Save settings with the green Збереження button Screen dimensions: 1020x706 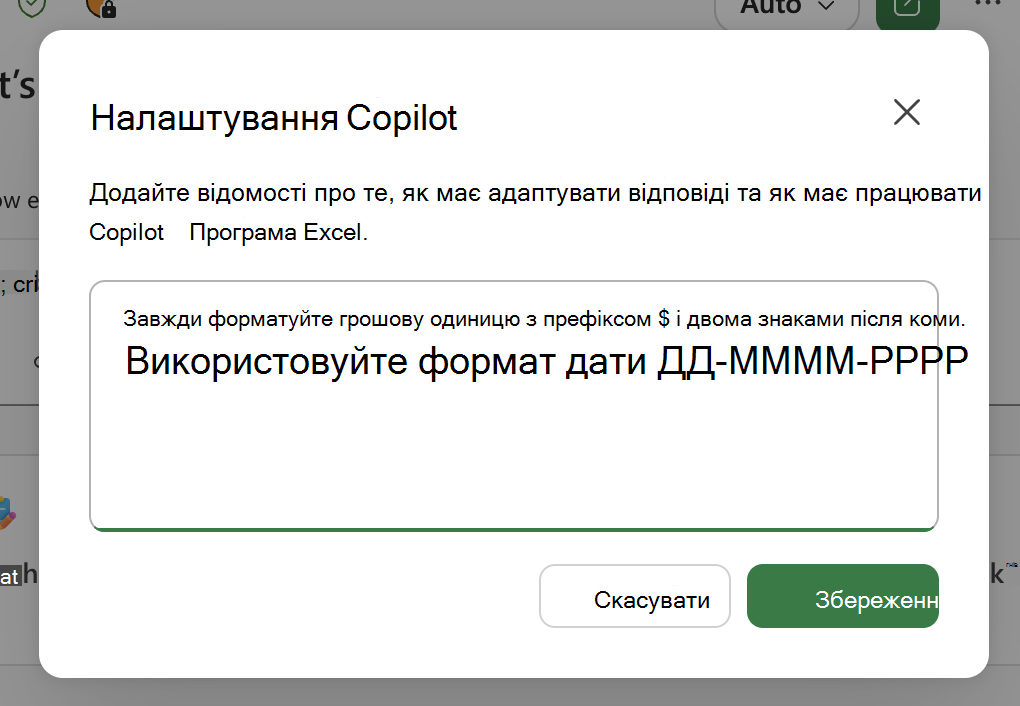pos(842,596)
